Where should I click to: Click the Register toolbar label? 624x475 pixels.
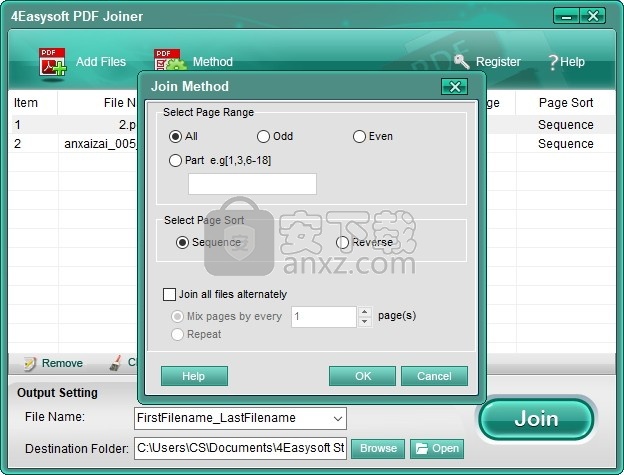(x=498, y=62)
